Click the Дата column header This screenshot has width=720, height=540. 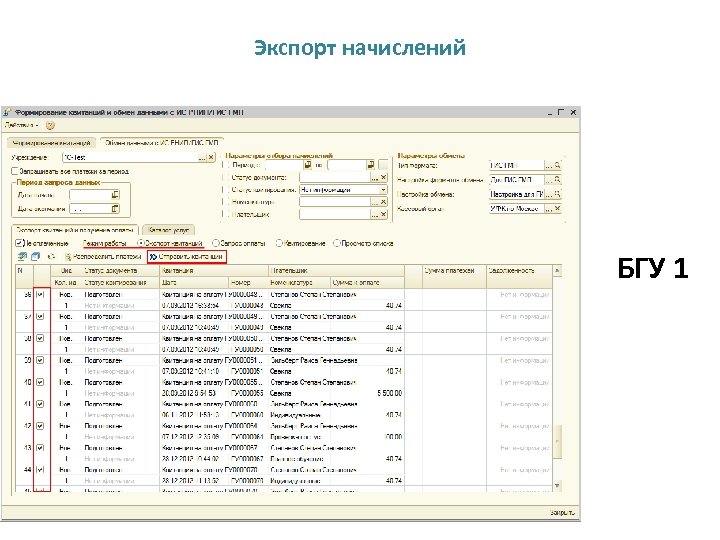coord(194,282)
